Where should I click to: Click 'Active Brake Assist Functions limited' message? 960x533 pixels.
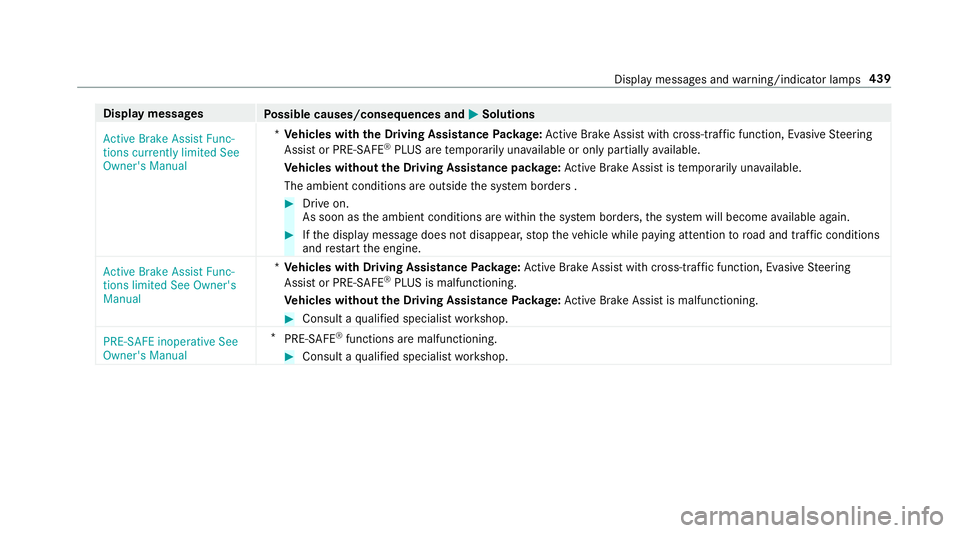[170, 285]
